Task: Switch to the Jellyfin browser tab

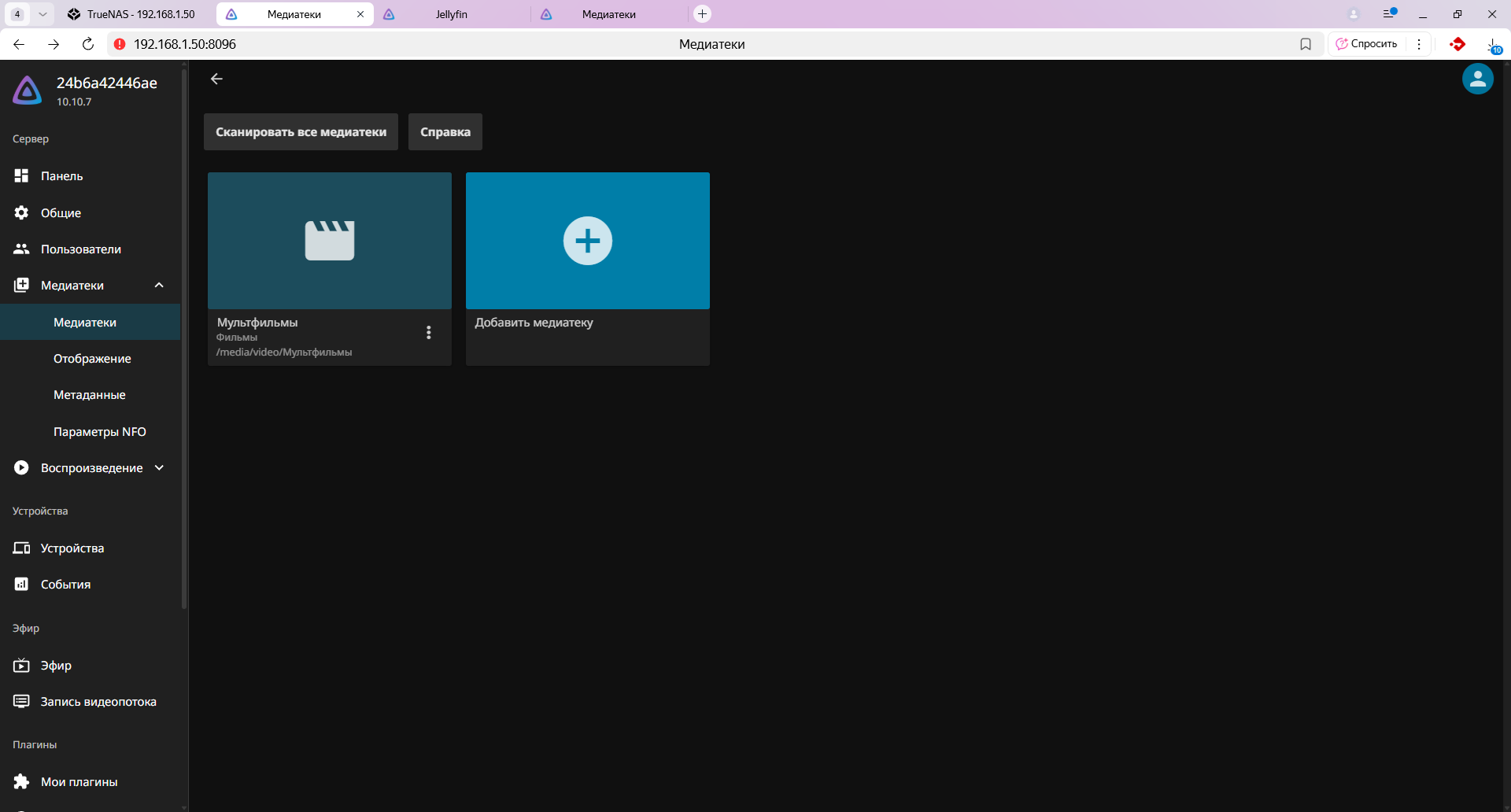Action: [x=451, y=14]
